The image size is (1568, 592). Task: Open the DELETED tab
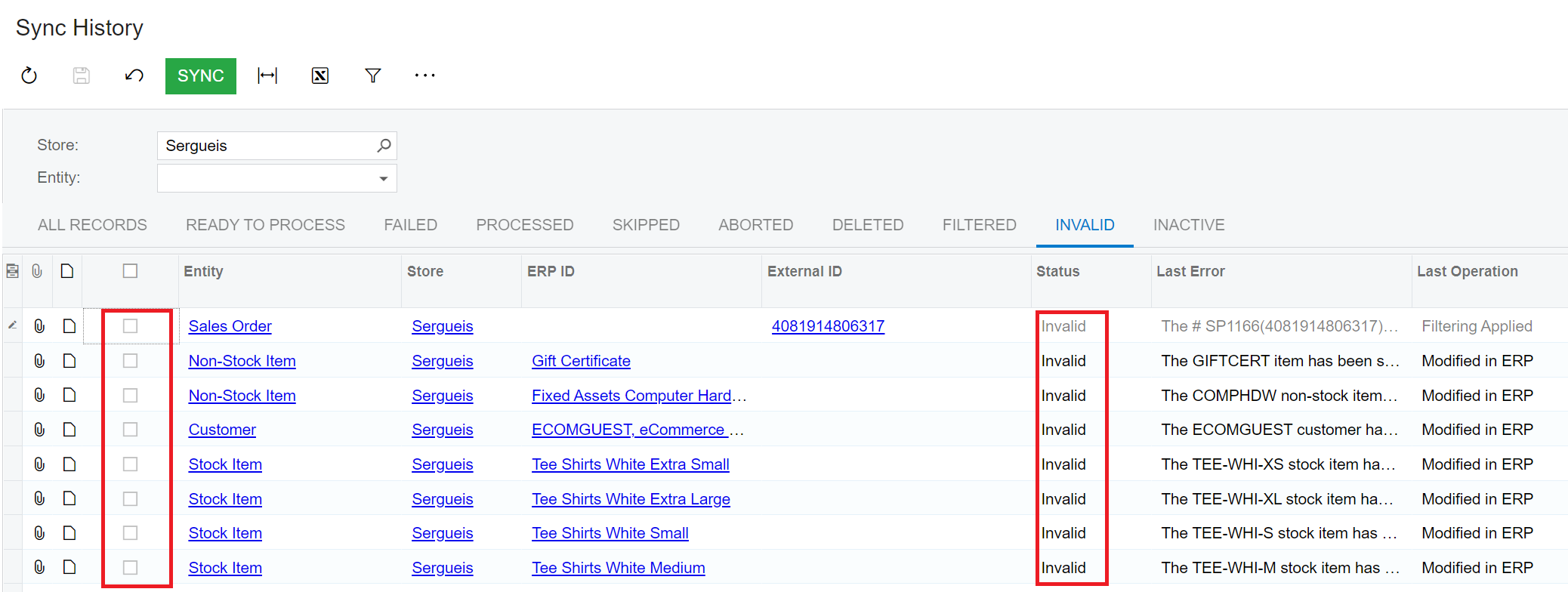[868, 225]
